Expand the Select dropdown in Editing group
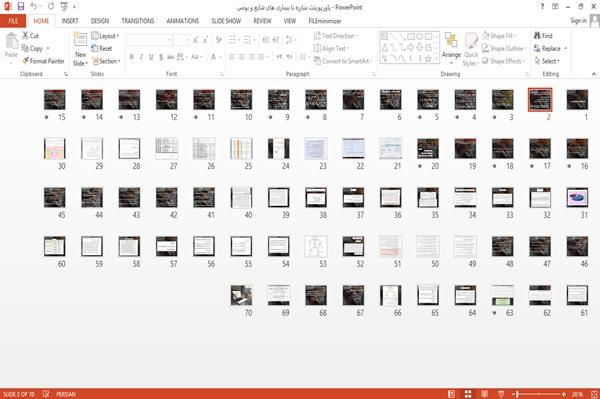Image resolution: width=600 pixels, height=399 pixels. pyautogui.click(x=547, y=61)
